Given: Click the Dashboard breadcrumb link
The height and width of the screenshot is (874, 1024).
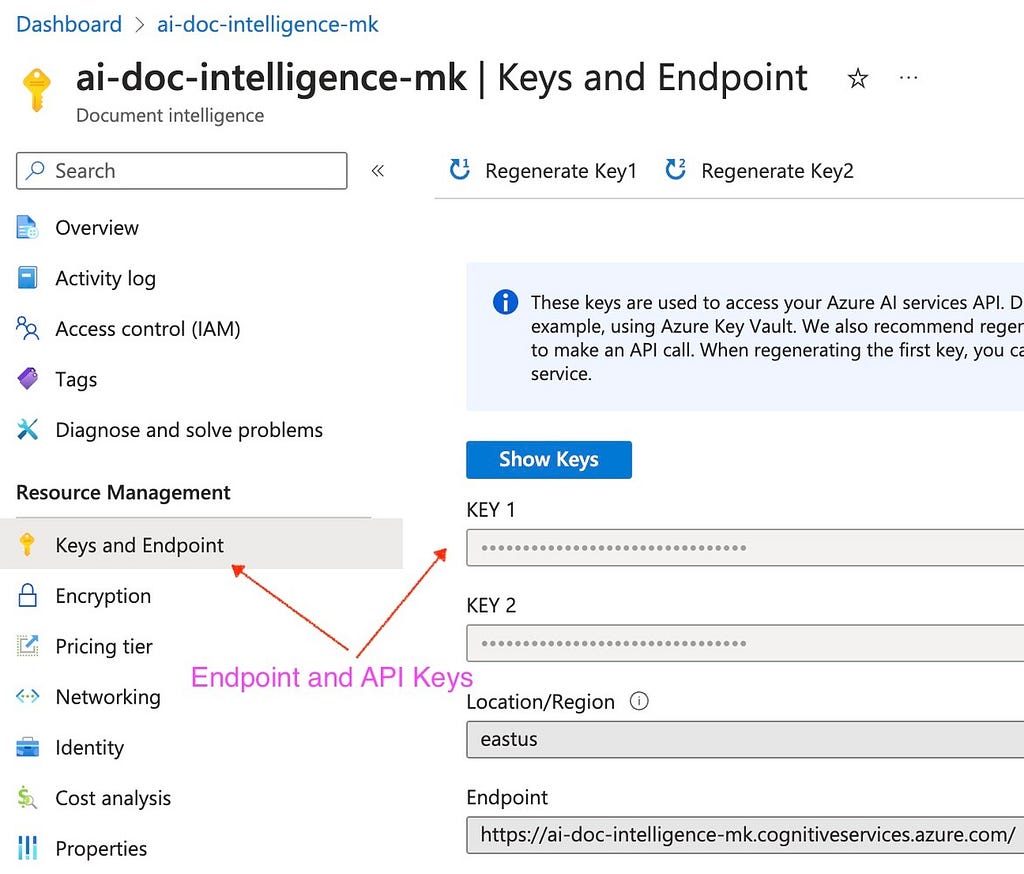Looking at the screenshot, I should pos(69,24).
